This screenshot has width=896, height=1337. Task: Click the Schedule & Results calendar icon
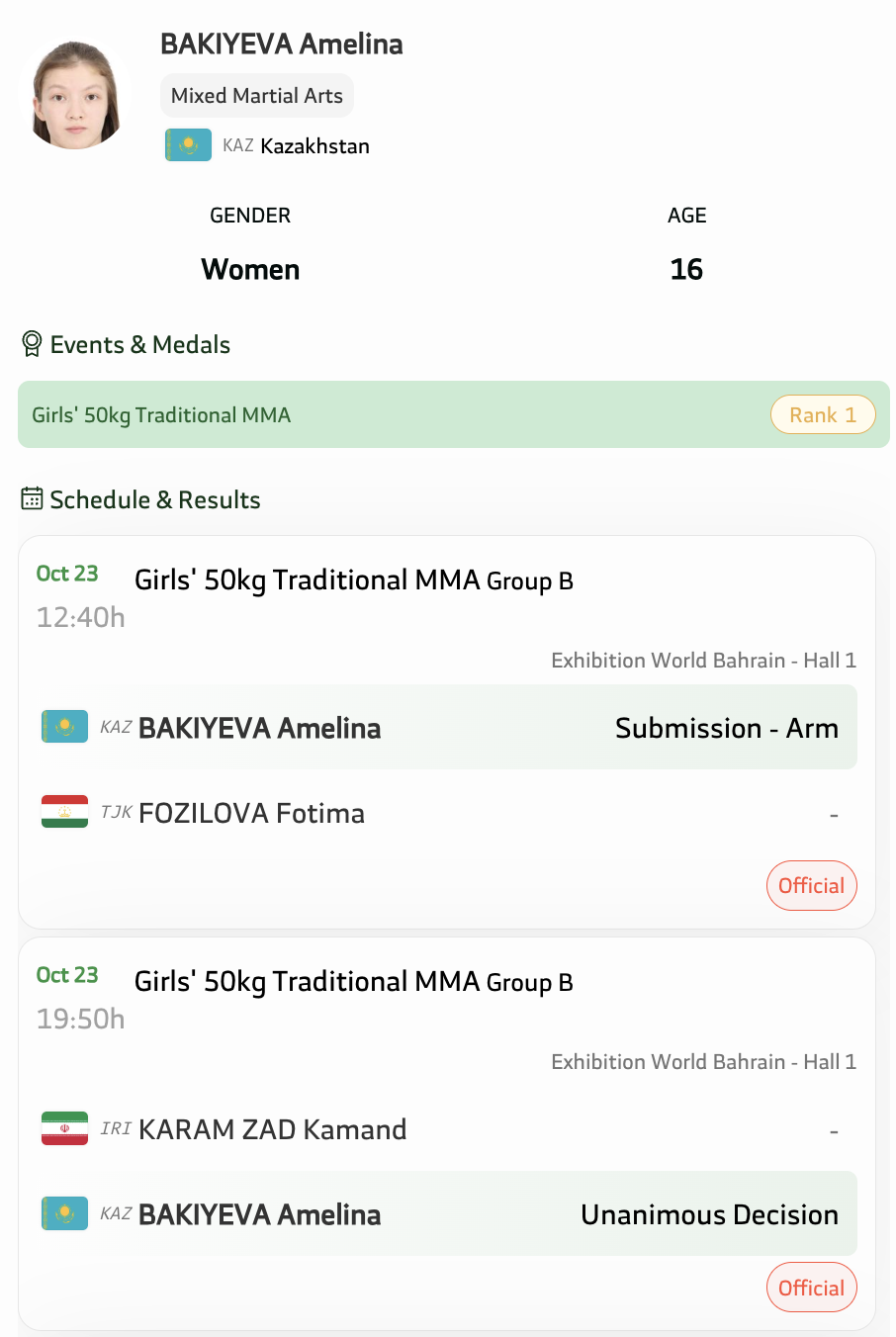[32, 498]
